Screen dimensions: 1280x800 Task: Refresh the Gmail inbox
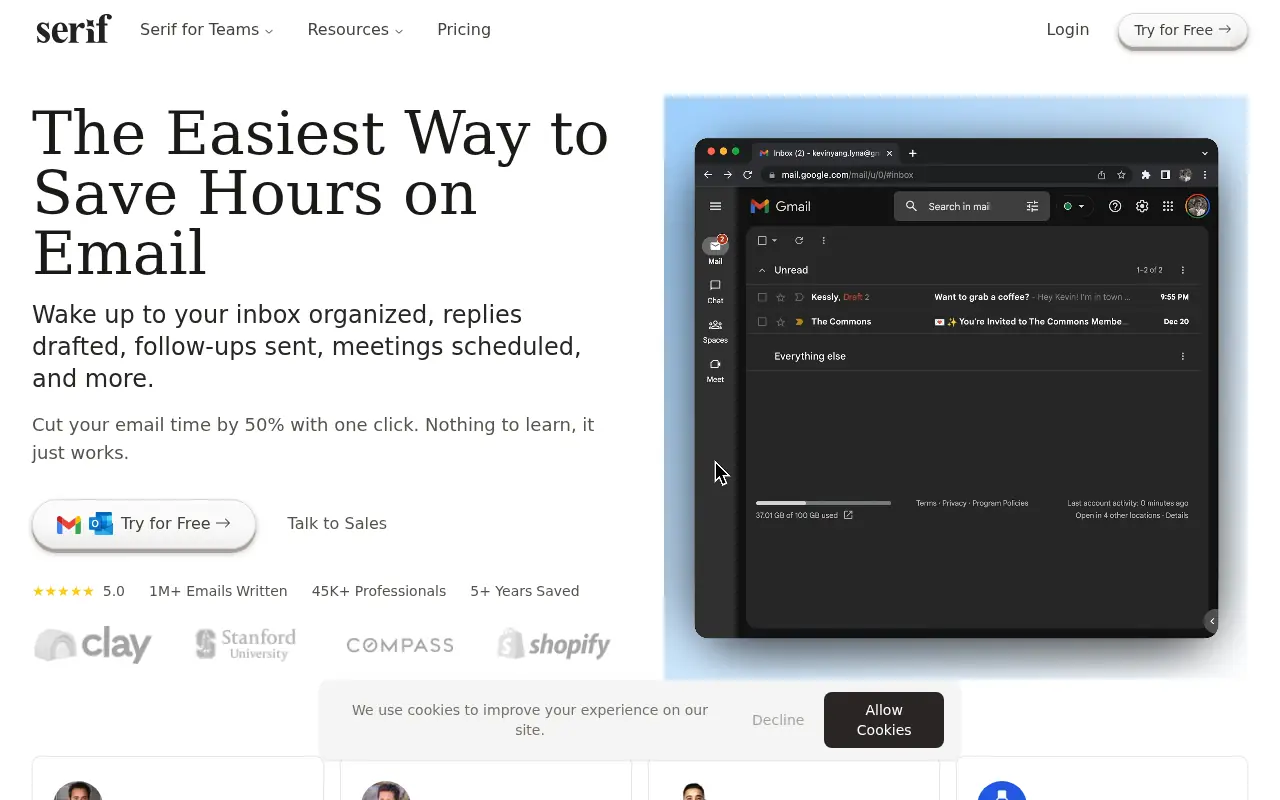click(x=799, y=240)
